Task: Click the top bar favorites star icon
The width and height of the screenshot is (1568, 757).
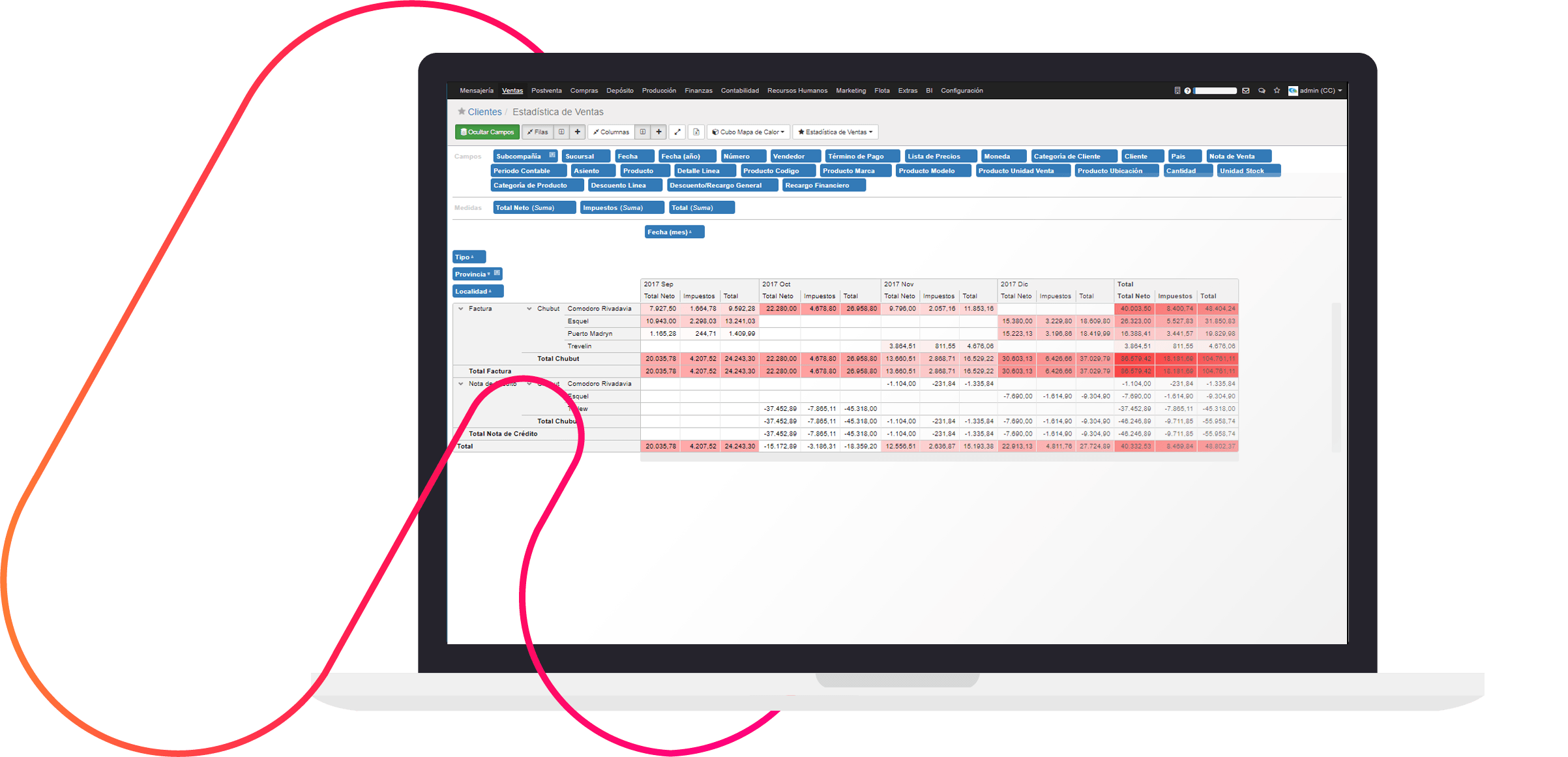Action: click(1277, 91)
